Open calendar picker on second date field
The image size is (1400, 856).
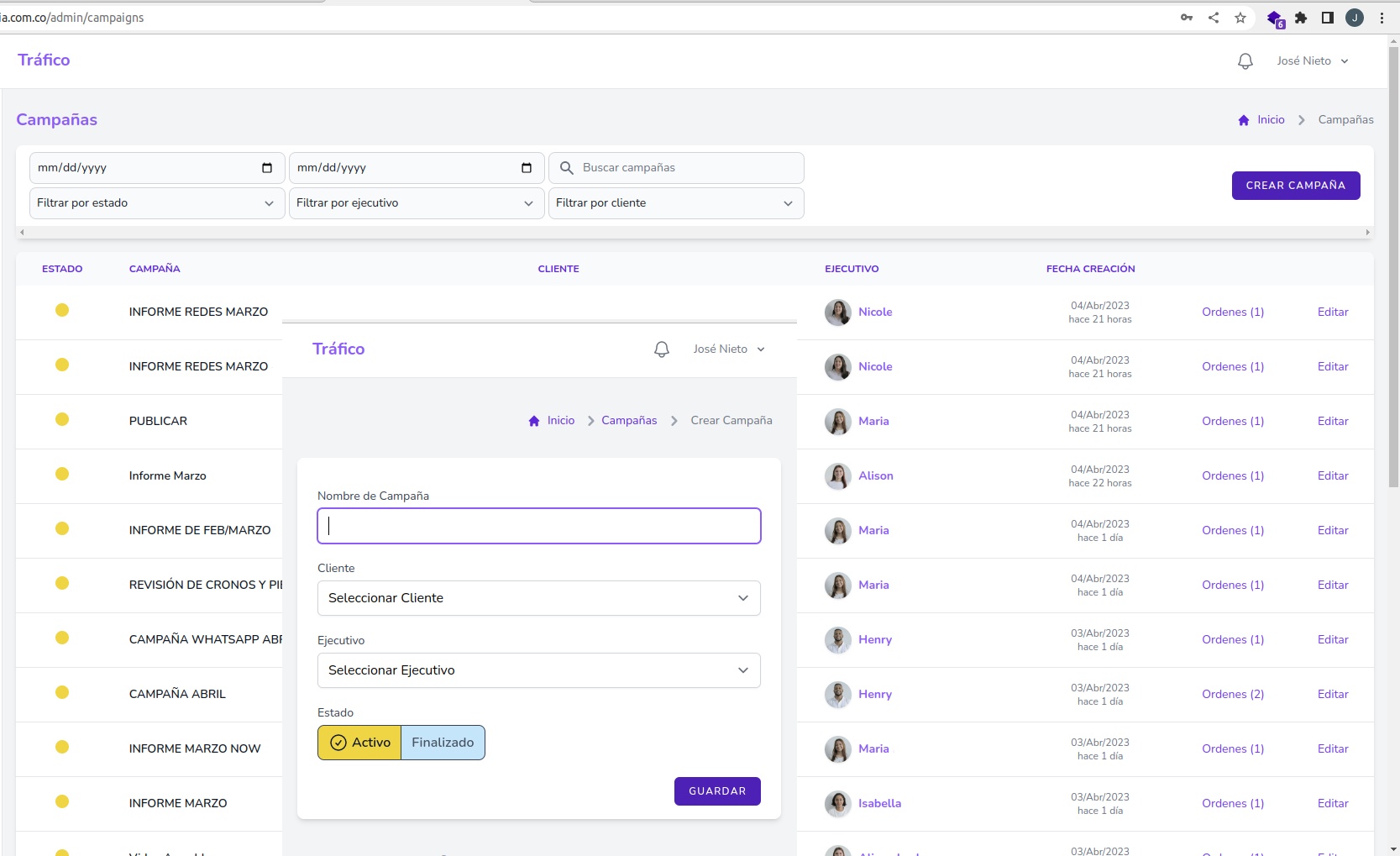pyautogui.click(x=527, y=168)
